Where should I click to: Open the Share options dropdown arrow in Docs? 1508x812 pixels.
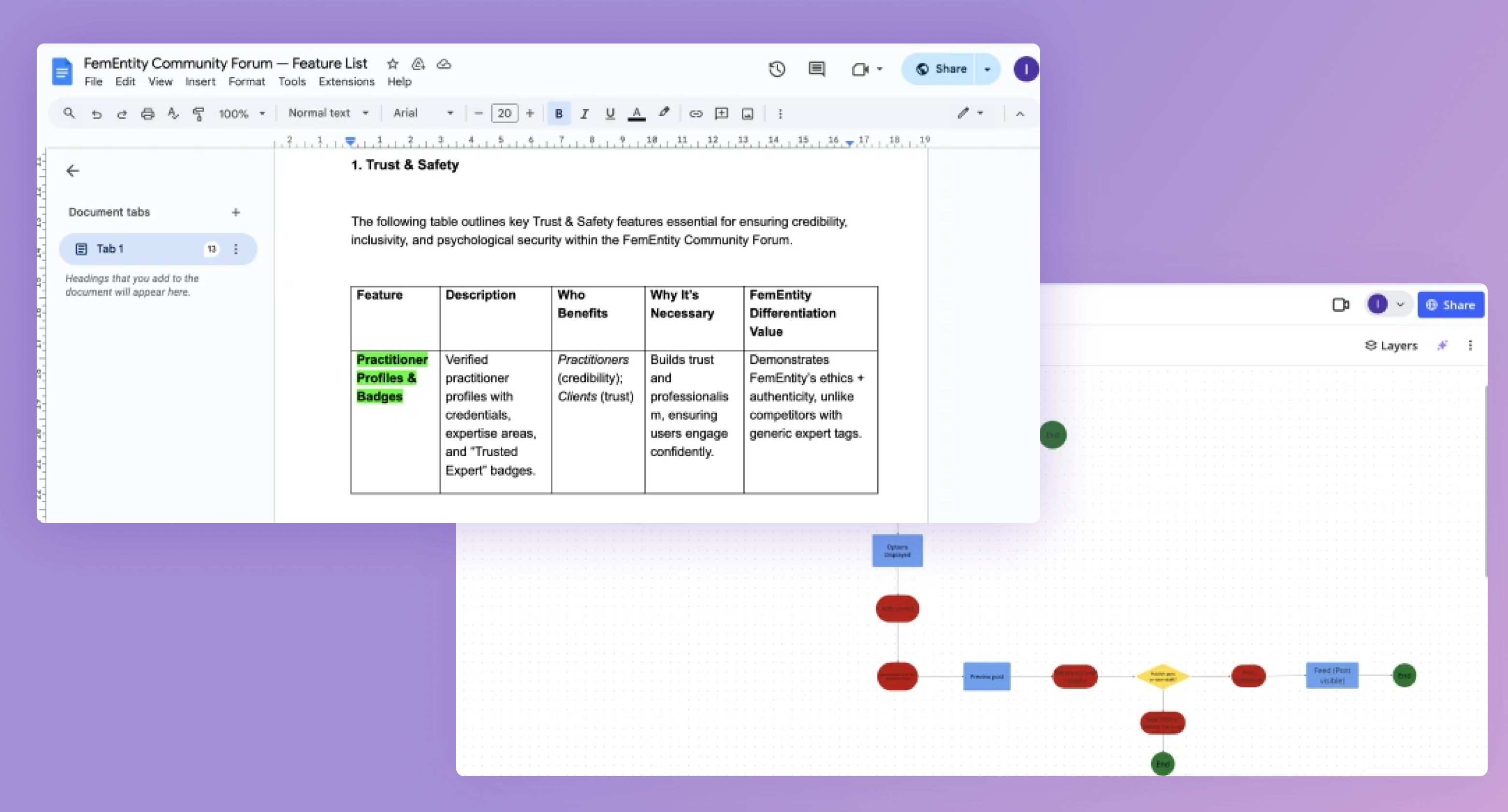pyautogui.click(x=987, y=69)
